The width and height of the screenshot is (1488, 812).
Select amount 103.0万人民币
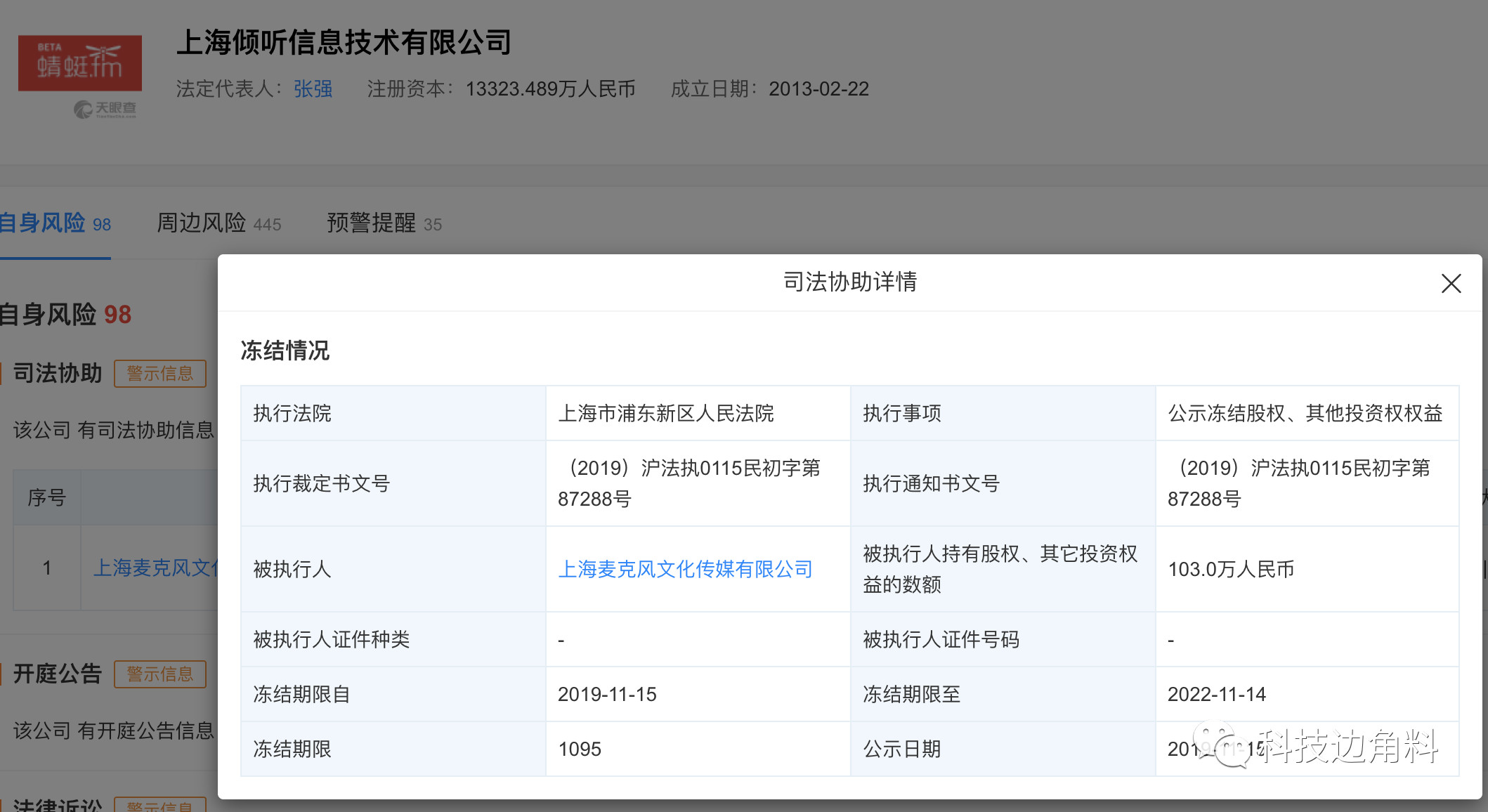(1231, 569)
